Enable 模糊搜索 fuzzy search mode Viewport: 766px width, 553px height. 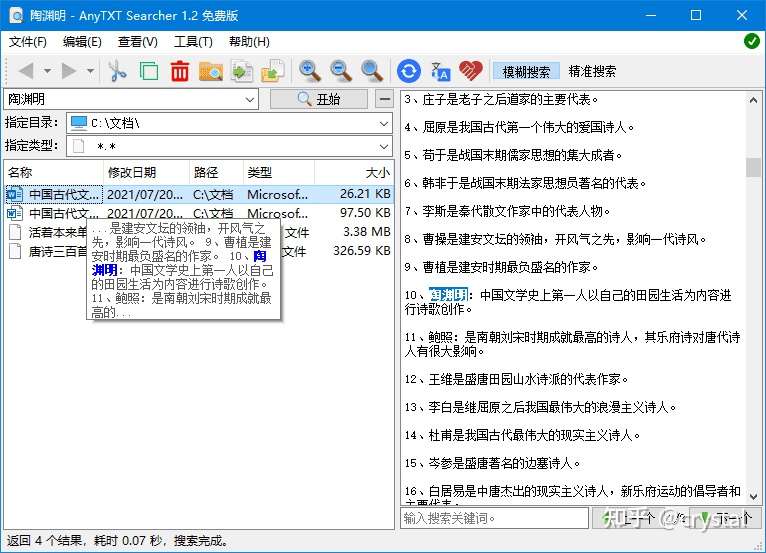tap(526, 72)
